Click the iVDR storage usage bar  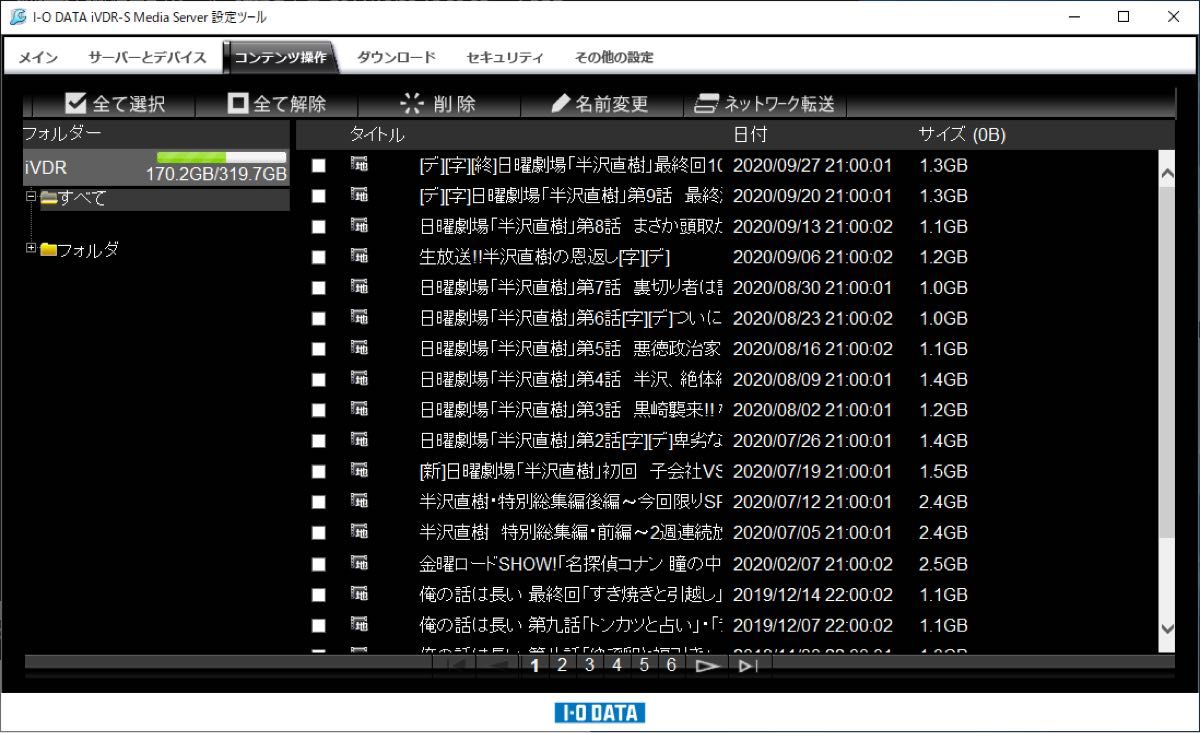(x=221, y=157)
